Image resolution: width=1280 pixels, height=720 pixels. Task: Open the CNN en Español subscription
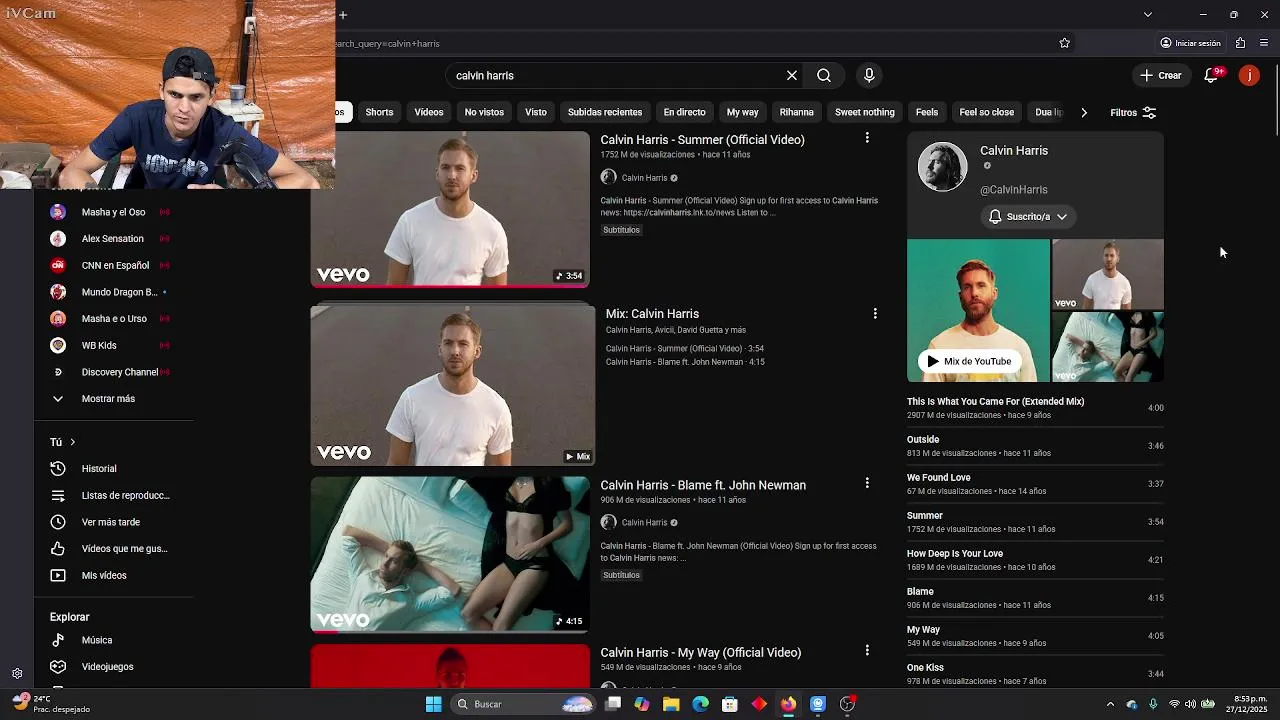[x=114, y=265]
